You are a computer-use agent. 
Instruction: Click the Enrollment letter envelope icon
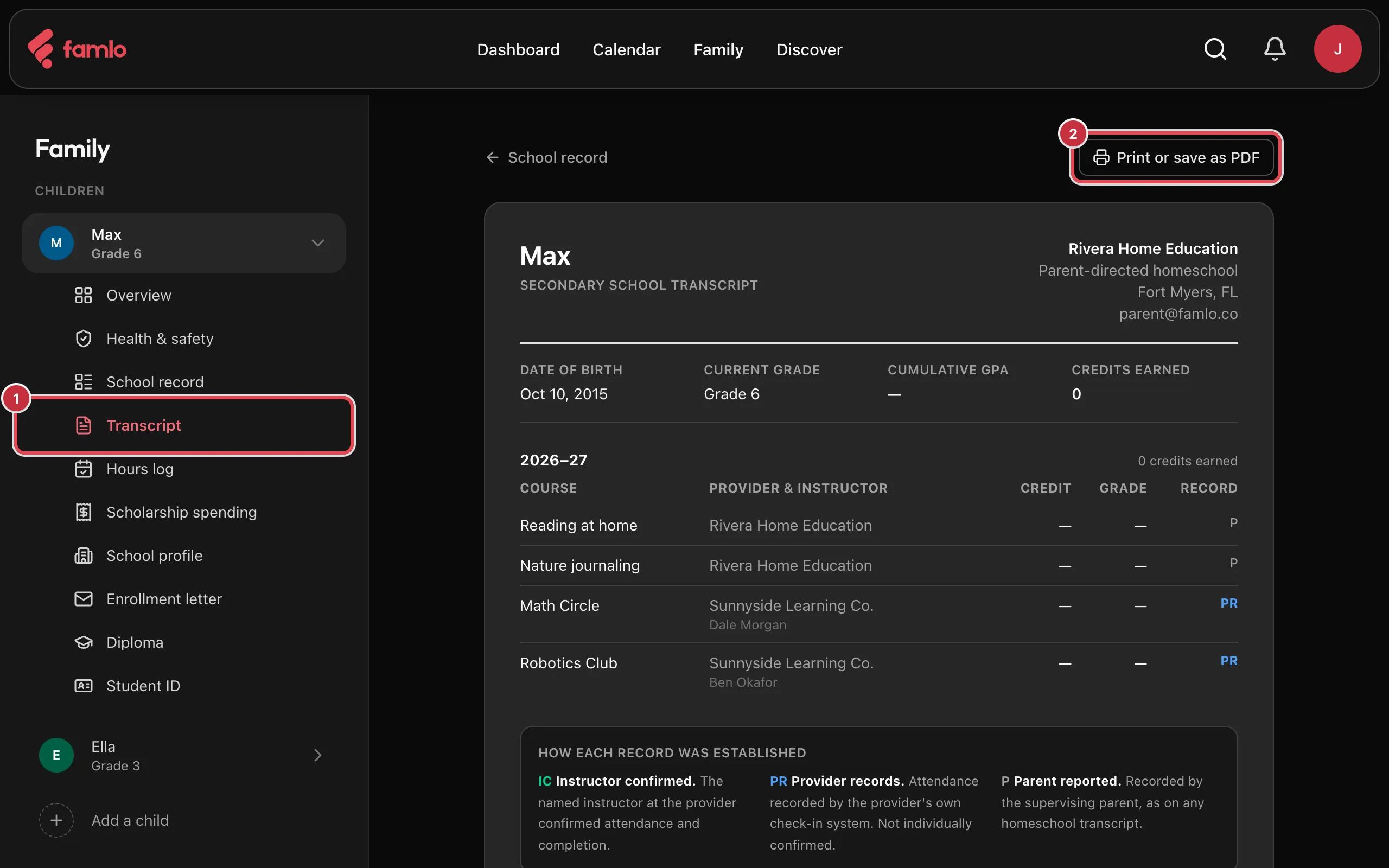pos(83,599)
